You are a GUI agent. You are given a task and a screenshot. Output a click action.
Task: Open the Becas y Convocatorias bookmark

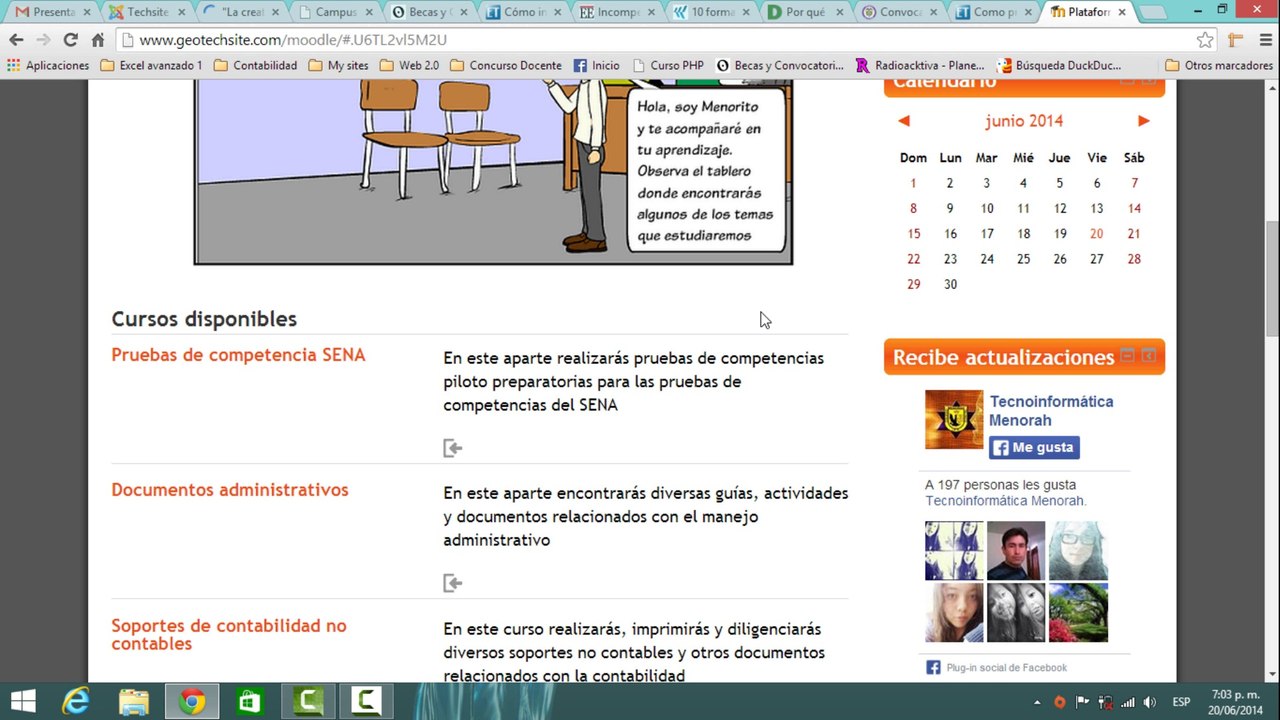pos(780,66)
